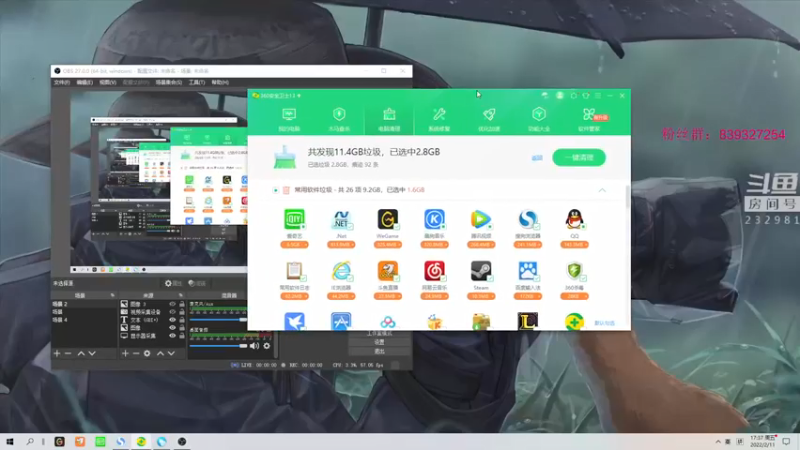The image size is (800, 450).
Task: Switch to 优化加速 tab in 360
Action: 489,119
